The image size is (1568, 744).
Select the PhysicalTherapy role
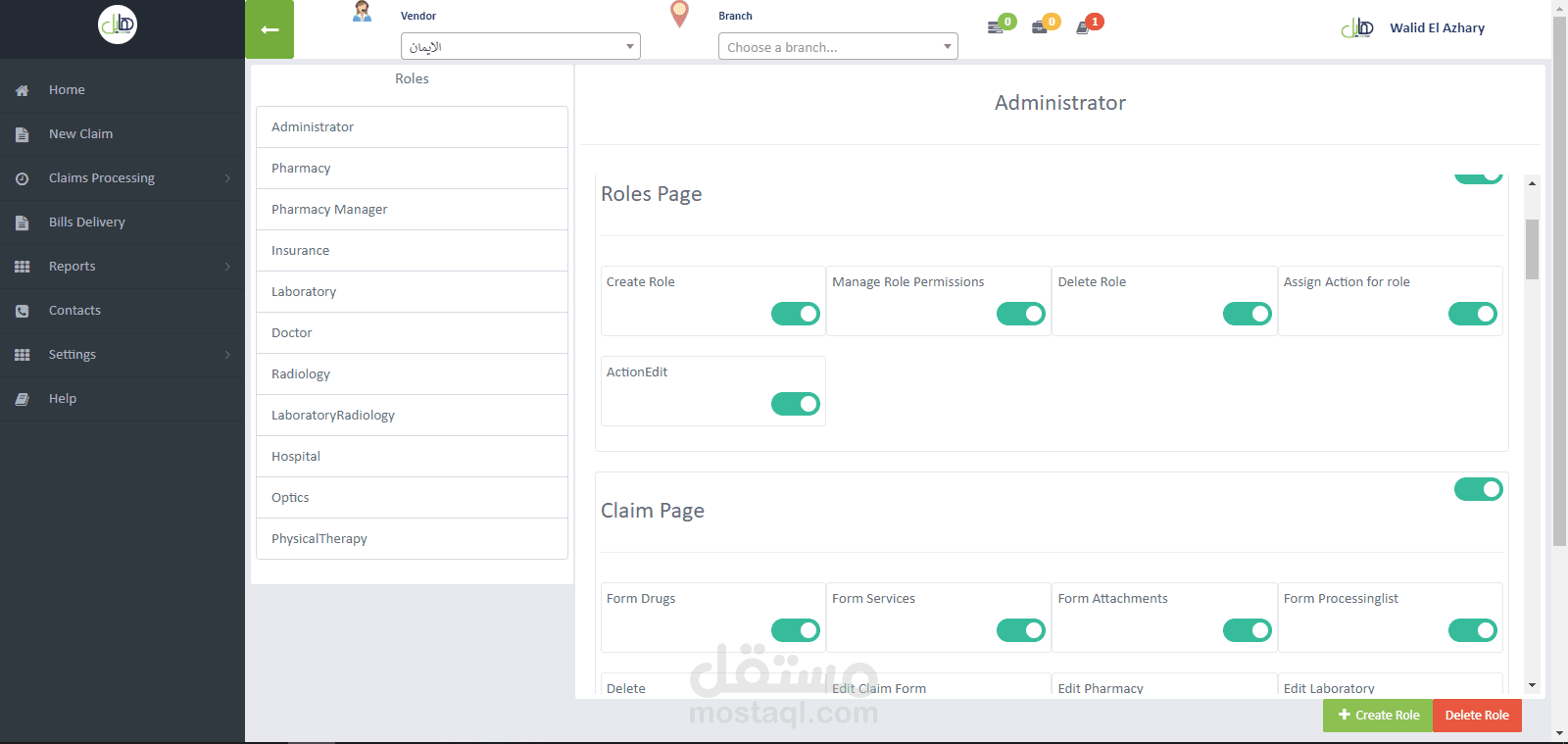(x=412, y=539)
